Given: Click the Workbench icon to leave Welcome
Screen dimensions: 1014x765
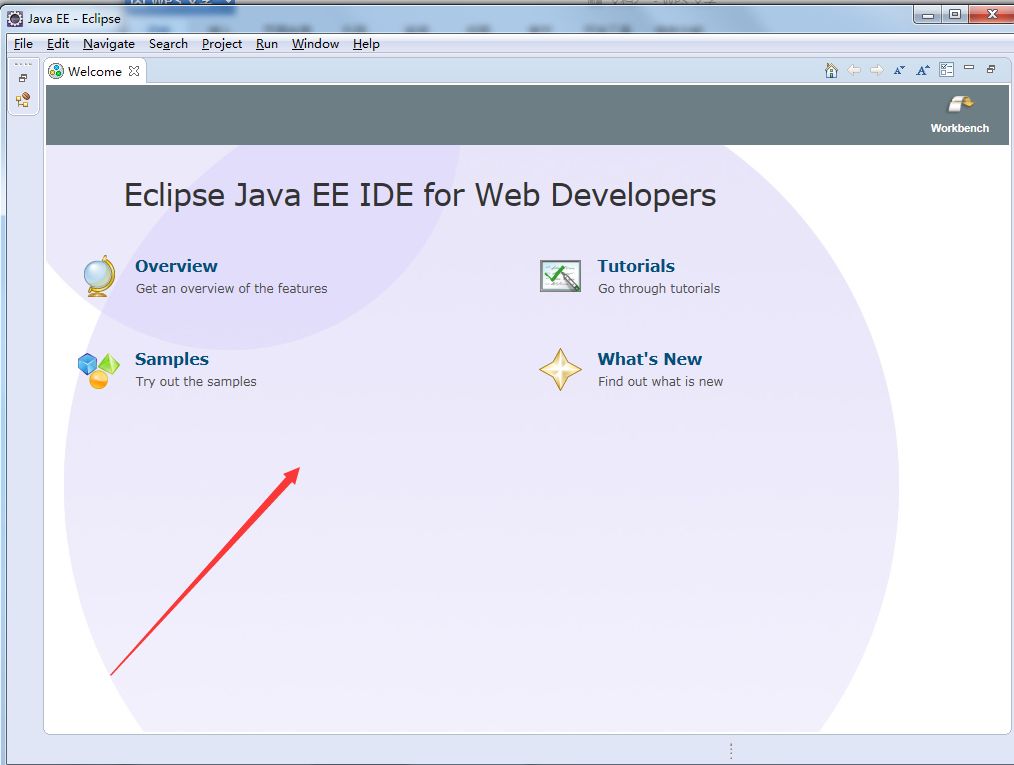Looking at the screenshot, I should [958, 104].
